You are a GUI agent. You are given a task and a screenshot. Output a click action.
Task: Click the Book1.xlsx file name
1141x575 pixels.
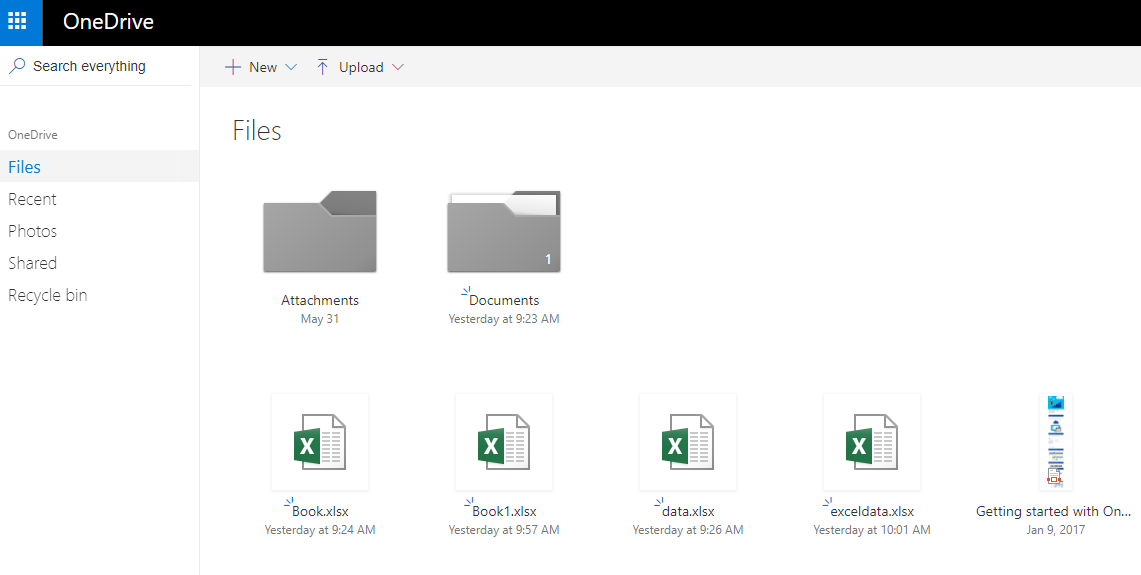point(504,511)
